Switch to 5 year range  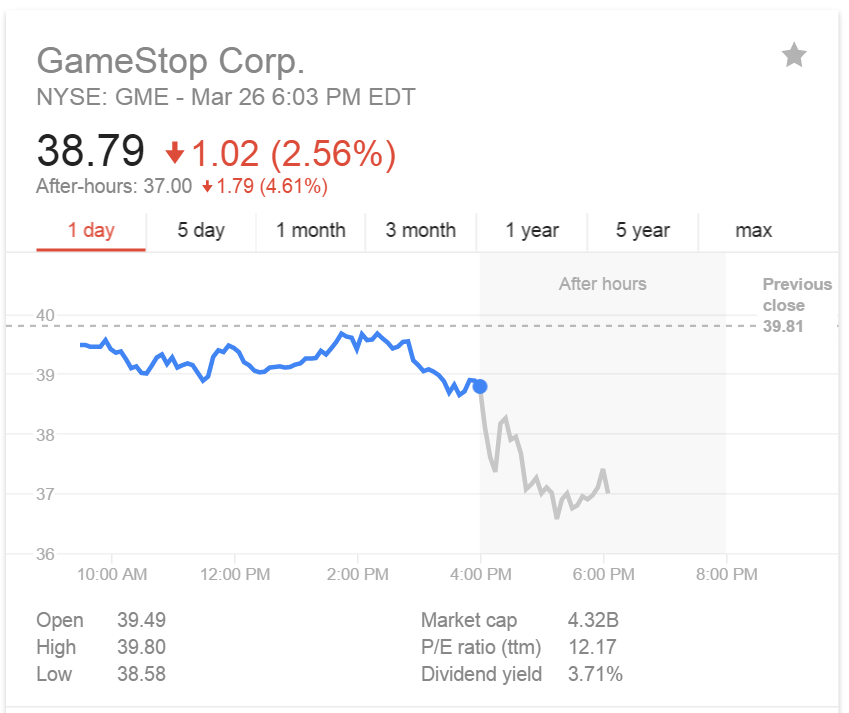(643, 231)
